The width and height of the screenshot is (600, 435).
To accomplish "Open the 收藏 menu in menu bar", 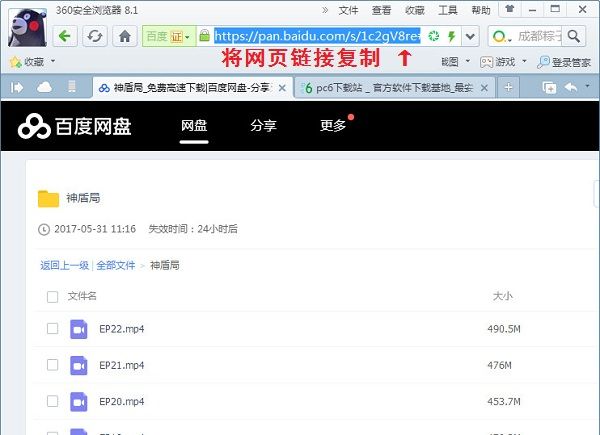I will point(415,10).
